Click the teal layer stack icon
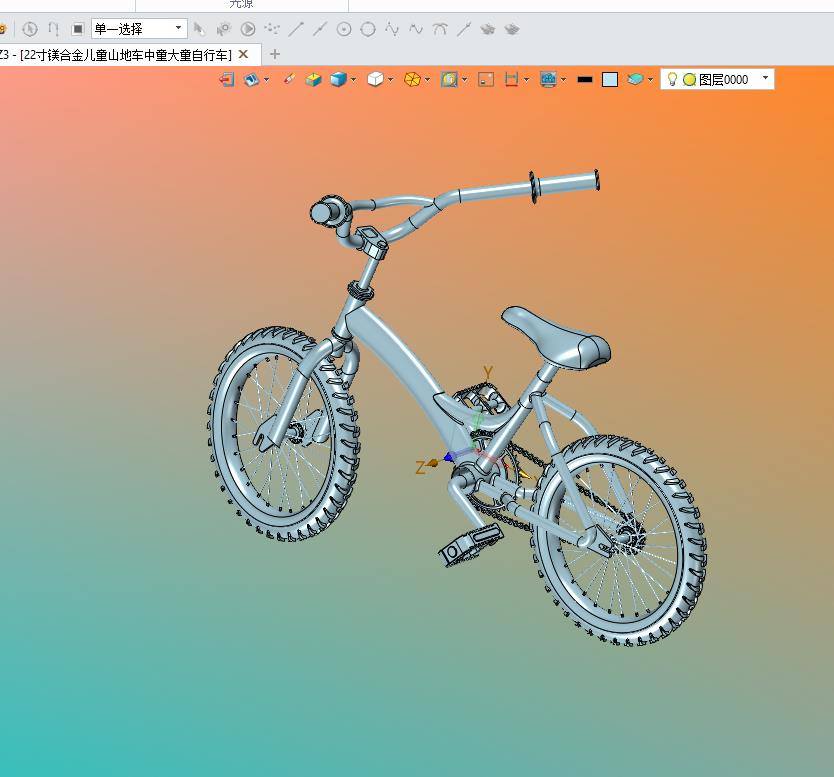The height and width of the screenshot is (777, 834). (x=635, y=80)
